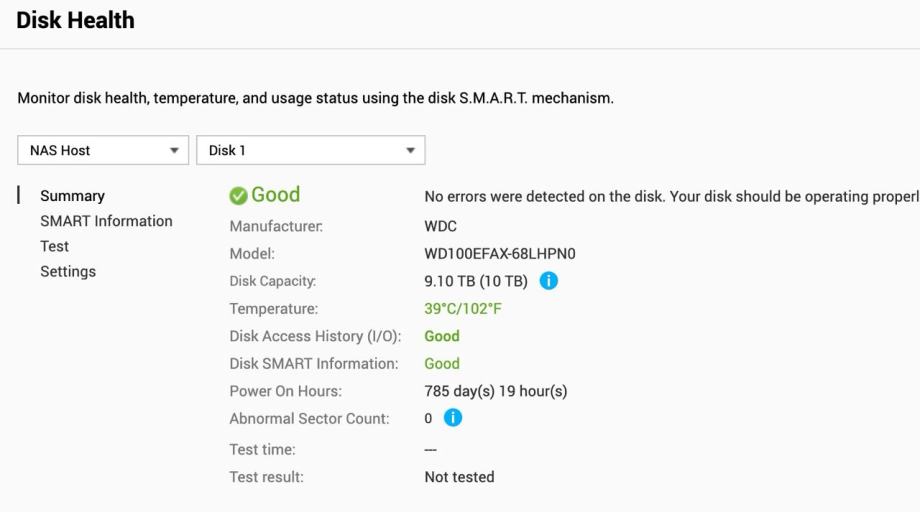Click the Not tested result text
Viewport: 920px width, 512px height.
(x=459, y=477)
